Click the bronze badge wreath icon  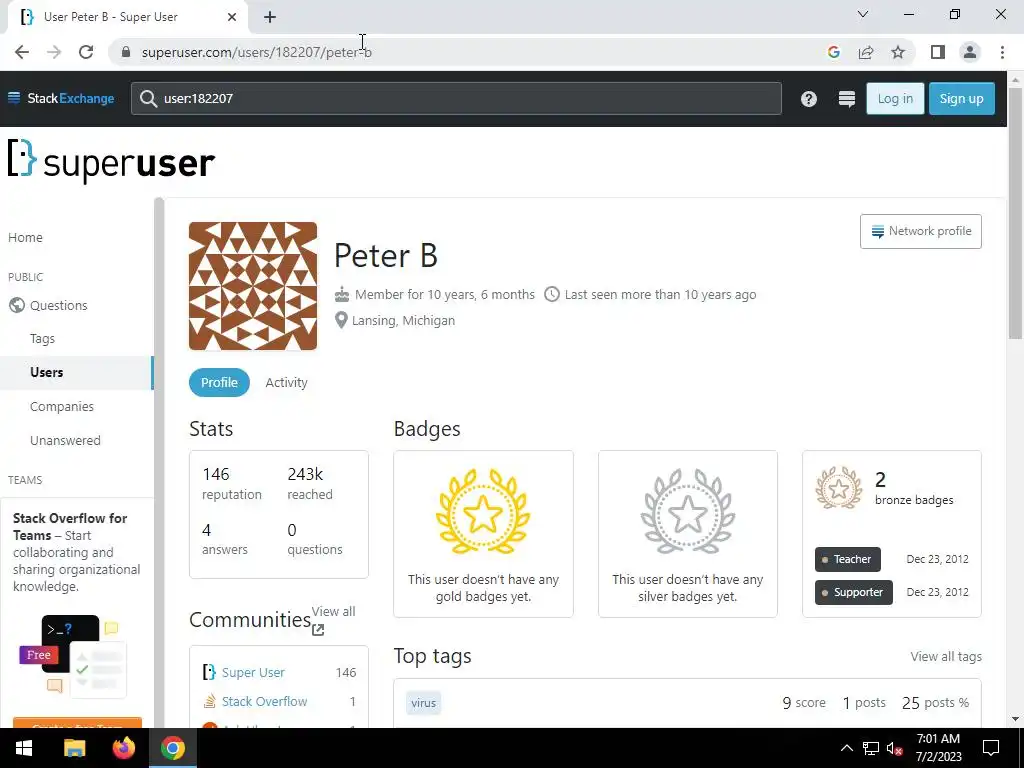(839, 487)
